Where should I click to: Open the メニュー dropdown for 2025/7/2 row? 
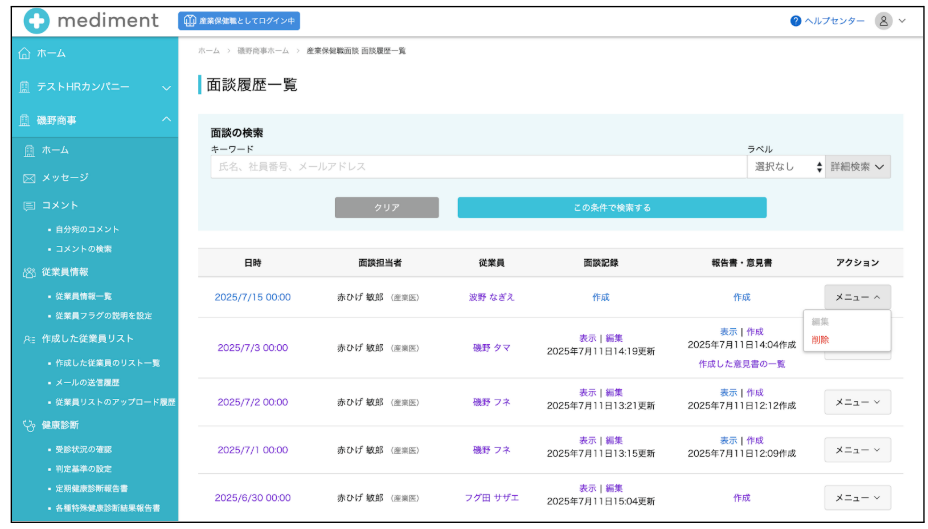coord(857,402)
